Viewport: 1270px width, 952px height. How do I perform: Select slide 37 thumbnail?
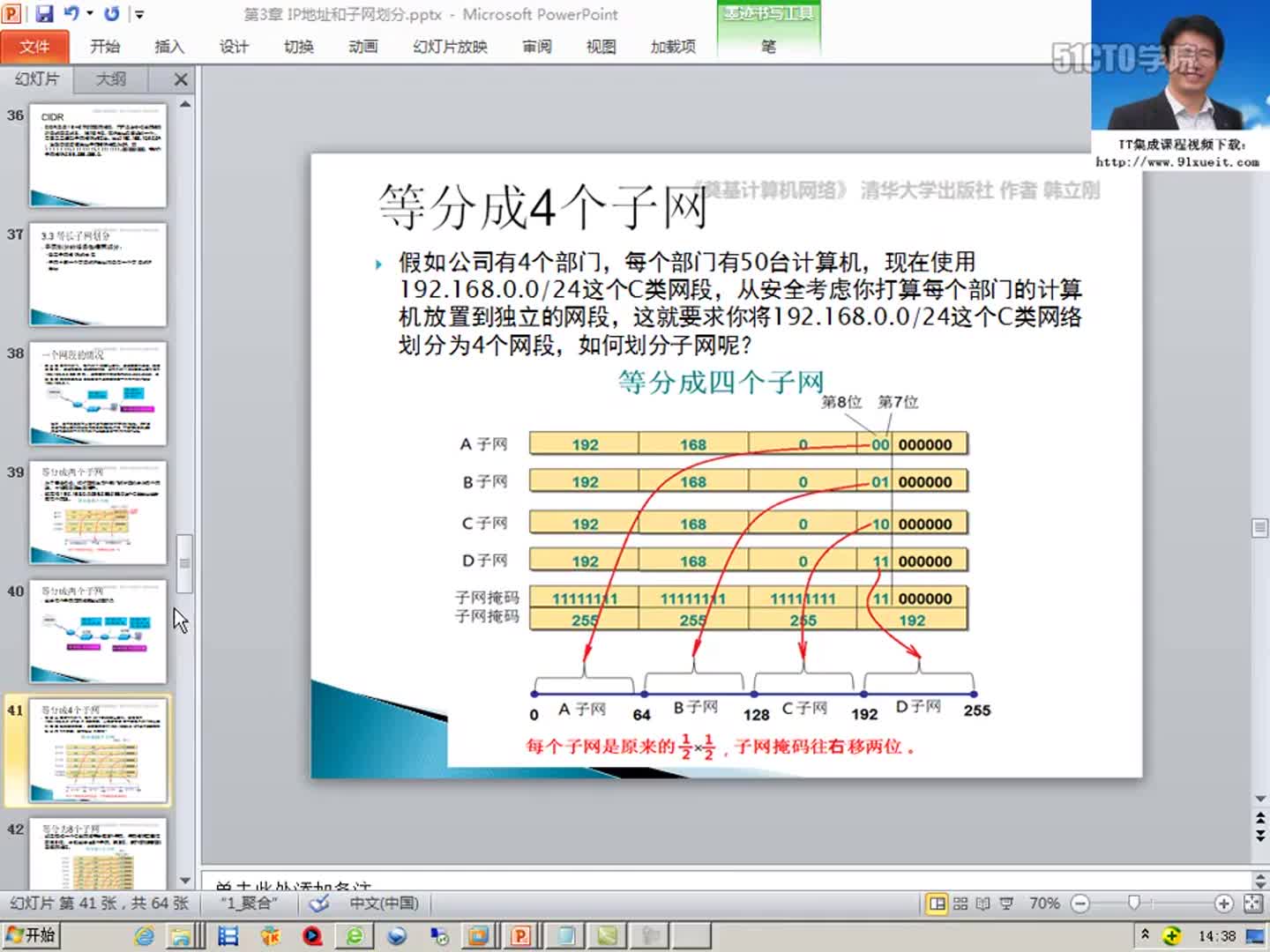point(98,274)
